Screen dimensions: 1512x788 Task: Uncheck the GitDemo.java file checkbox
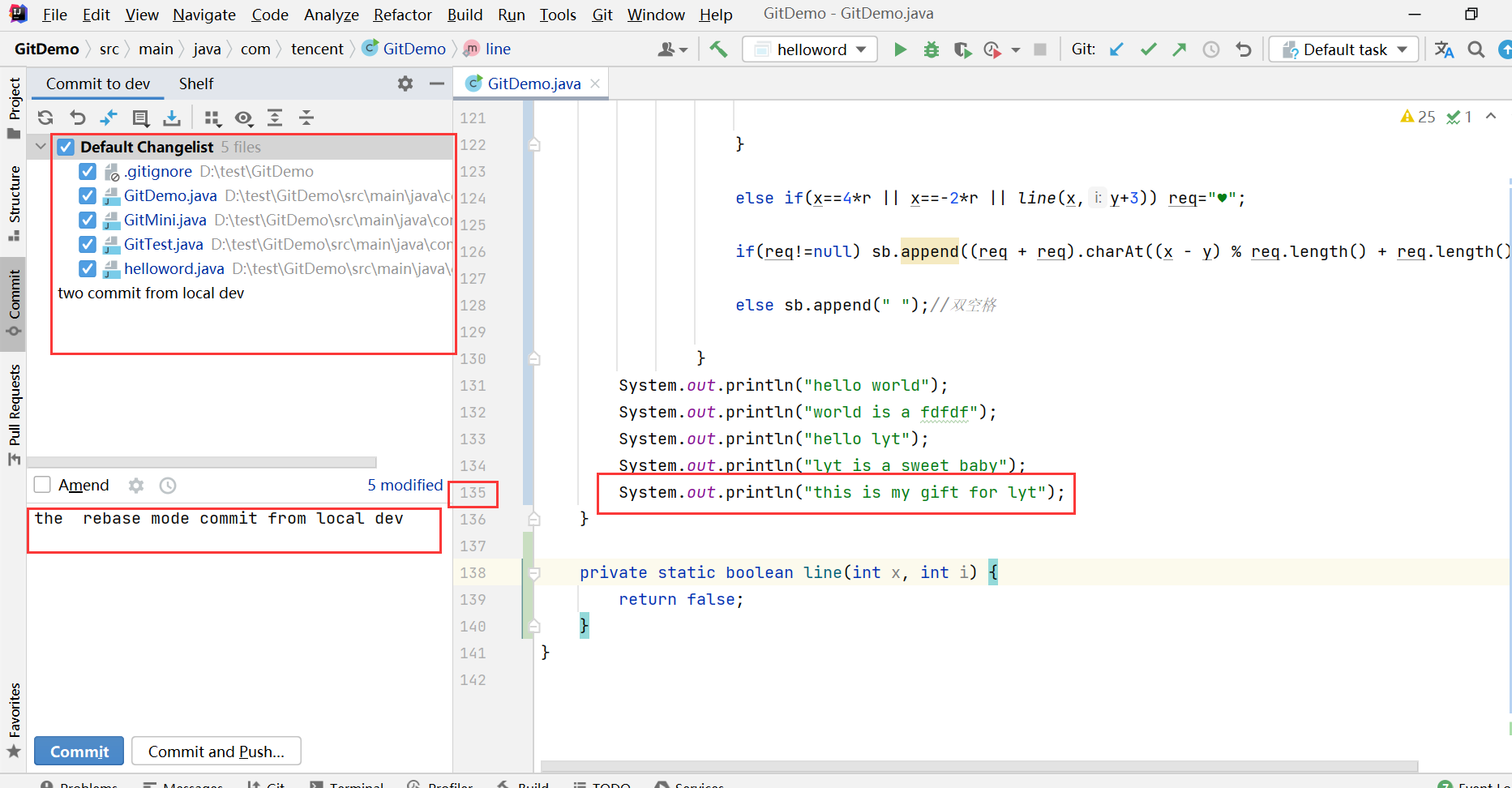[88, 195]
